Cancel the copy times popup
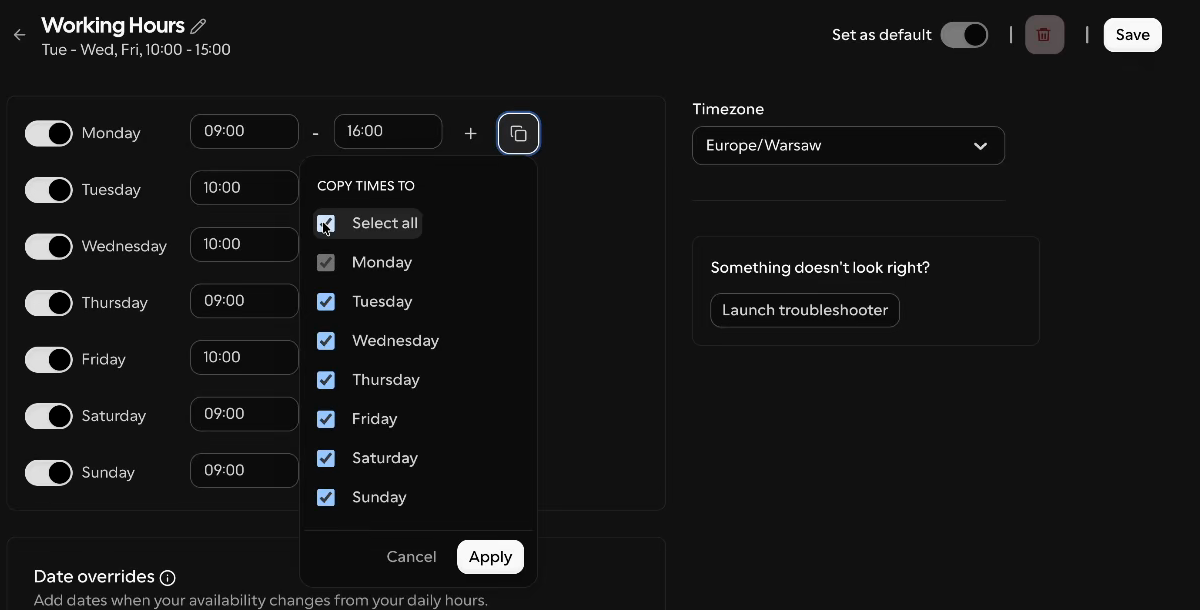Viewport: 1200px width, 610px height. pyautogui.click(x=412, y=557)
